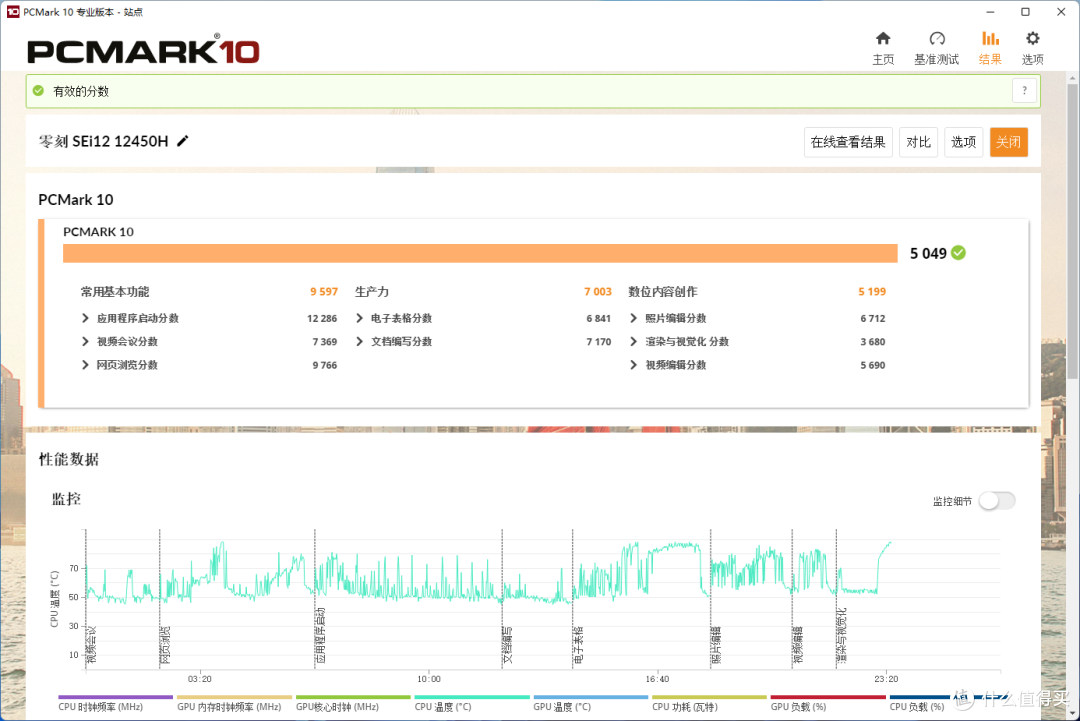Click the 生产力 score 7 003
1080x721 pixels.
pyautogui.click(x=598, y=291)
